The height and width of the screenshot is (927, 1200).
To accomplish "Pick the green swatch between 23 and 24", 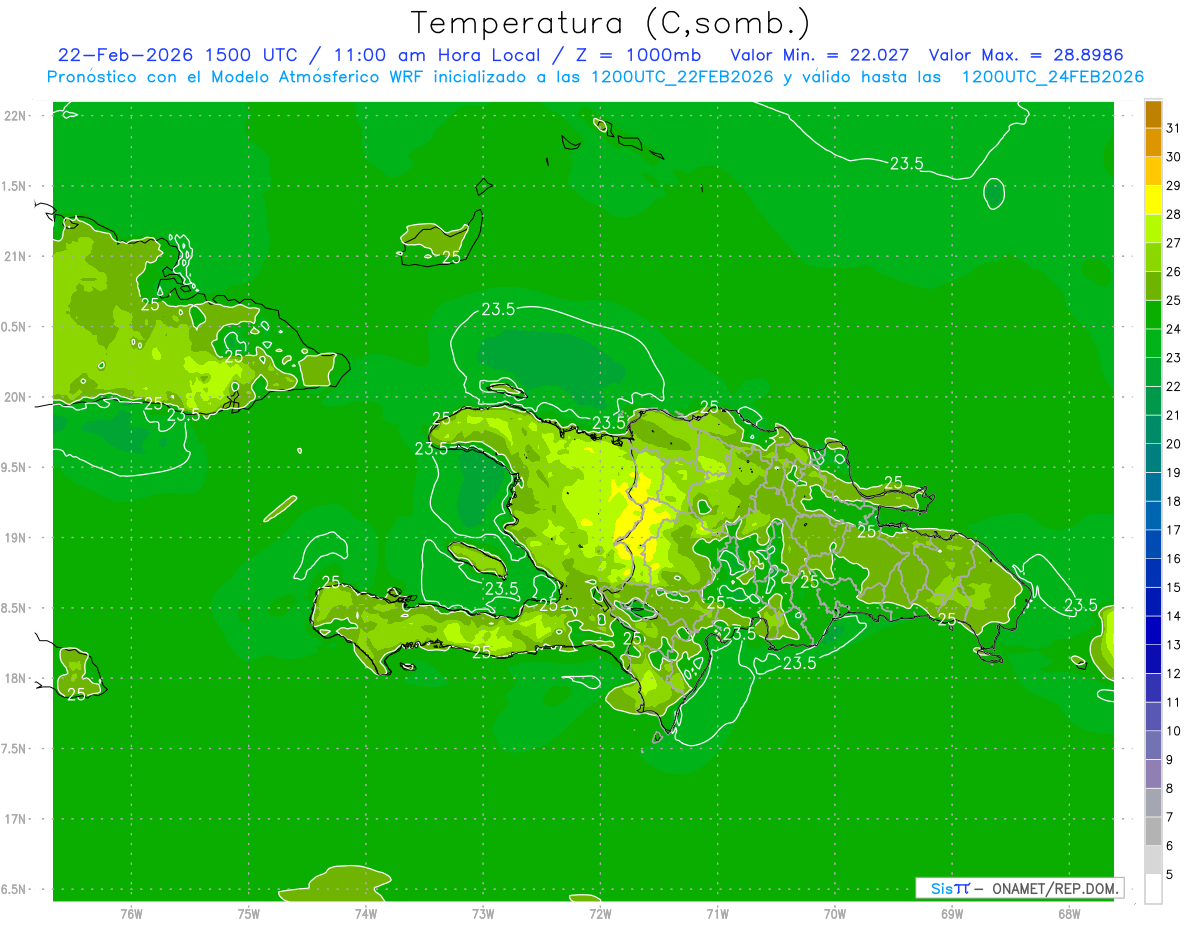I will click(x=1153, y=343).
